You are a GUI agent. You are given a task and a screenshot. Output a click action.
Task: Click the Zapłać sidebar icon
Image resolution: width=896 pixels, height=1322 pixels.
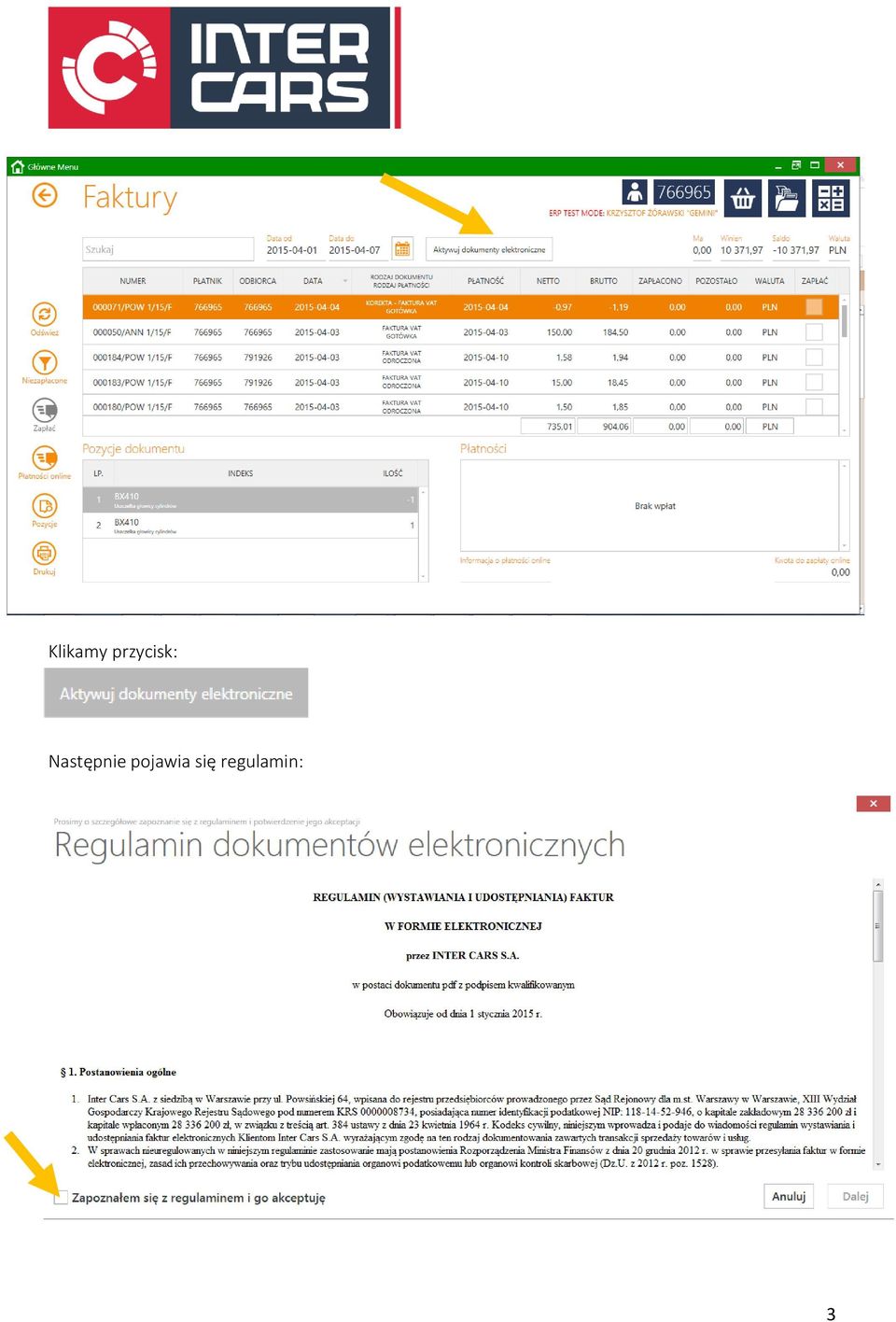[44, 410]
